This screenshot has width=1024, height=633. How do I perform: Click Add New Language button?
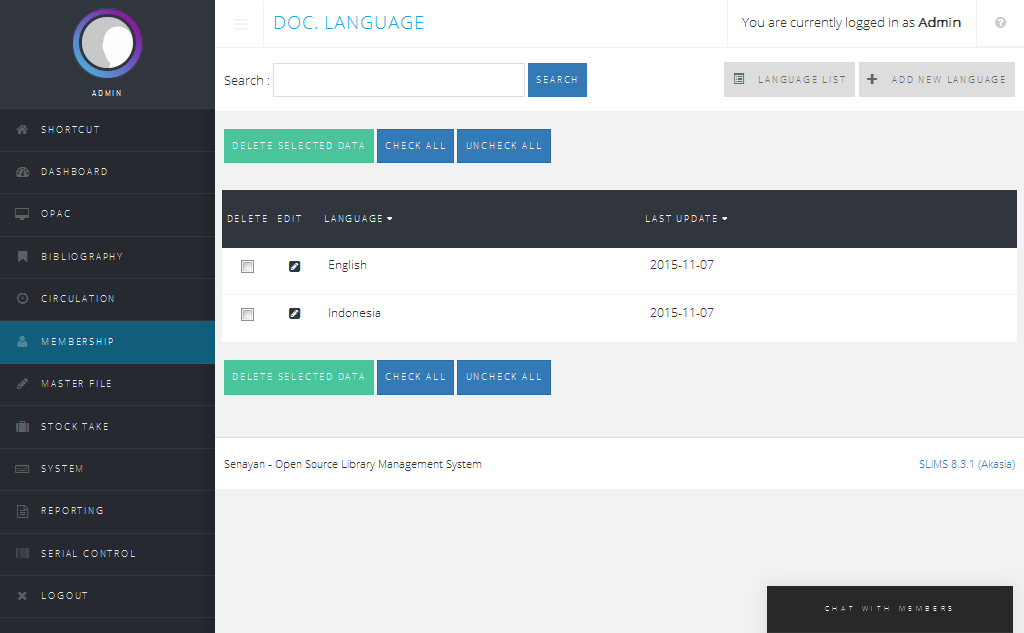pos(937,80)
